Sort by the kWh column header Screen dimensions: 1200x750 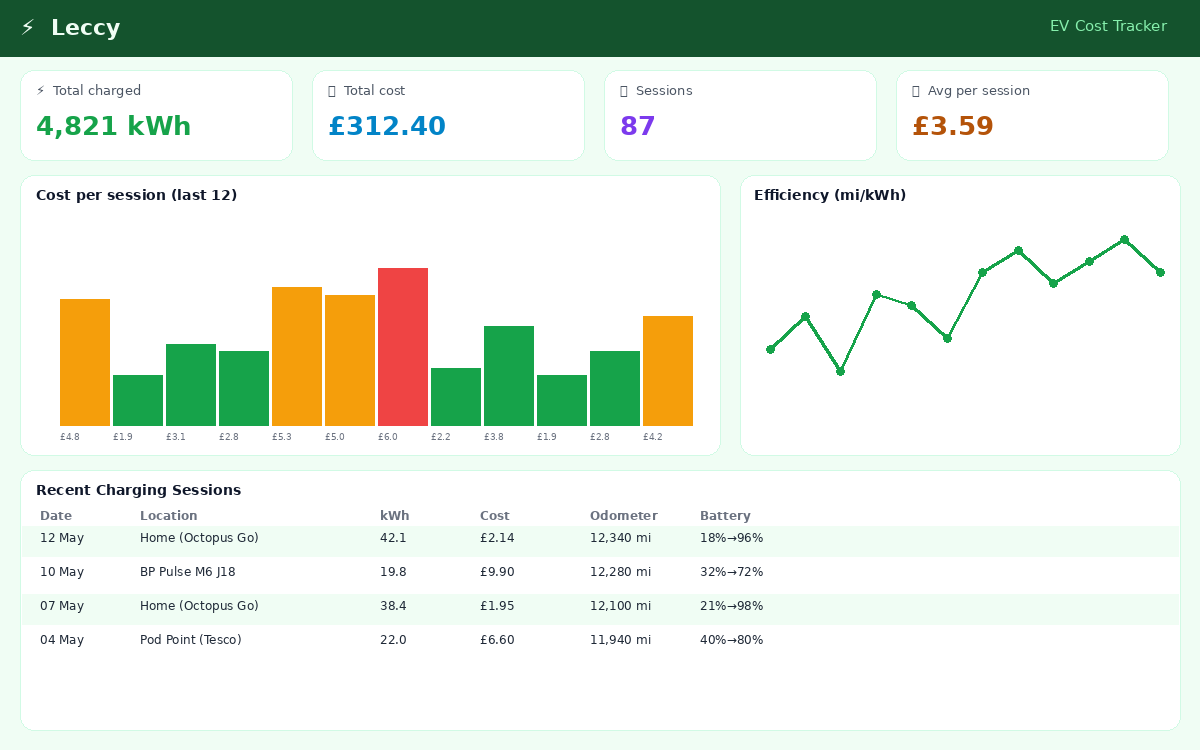tap(395, 516)
